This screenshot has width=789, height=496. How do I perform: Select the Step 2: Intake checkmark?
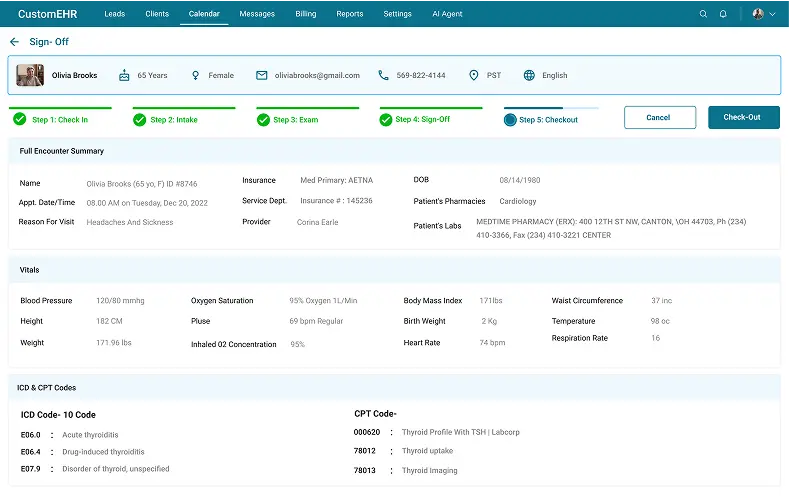click(139, 119)
